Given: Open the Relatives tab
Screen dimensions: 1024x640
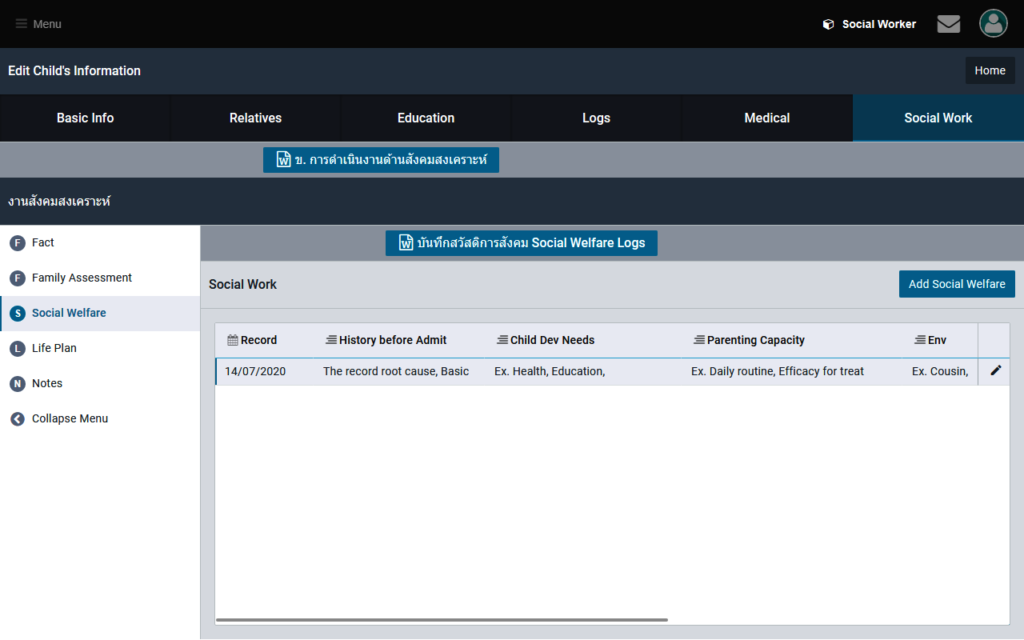Looking at the screenshot, I should [255, 118].
